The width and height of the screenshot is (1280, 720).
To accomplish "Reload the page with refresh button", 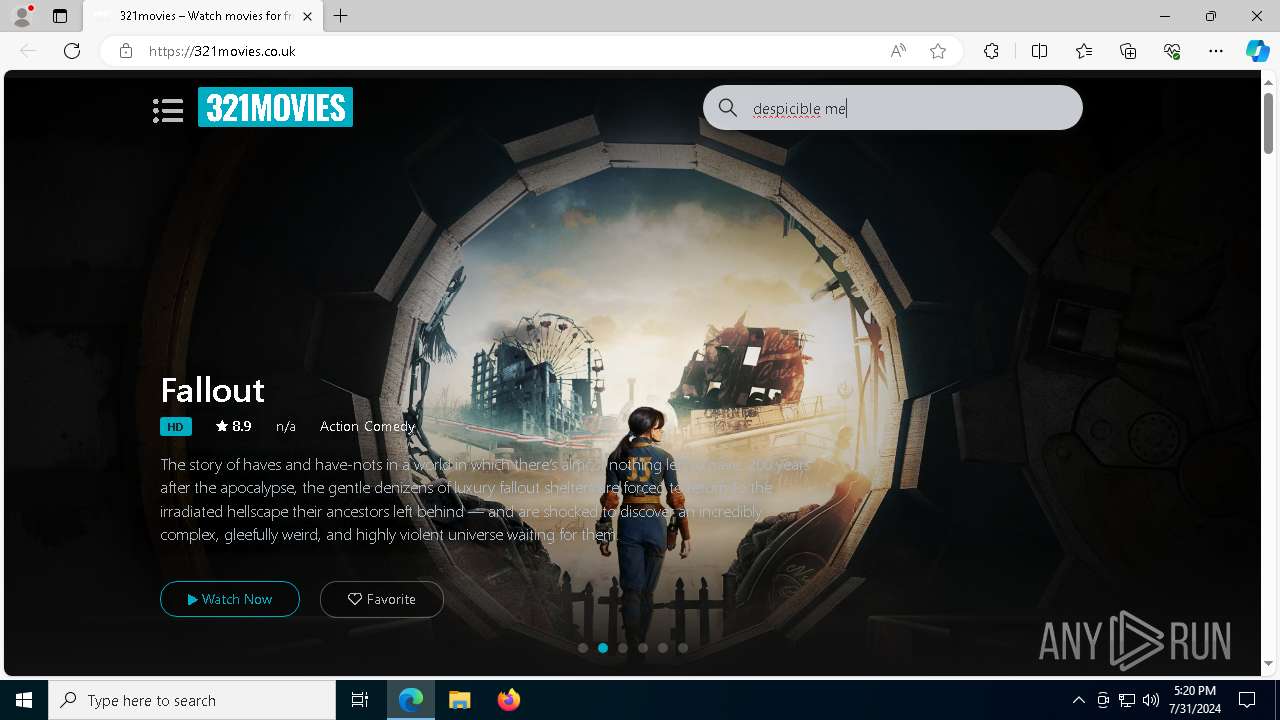I will [72, 51].
